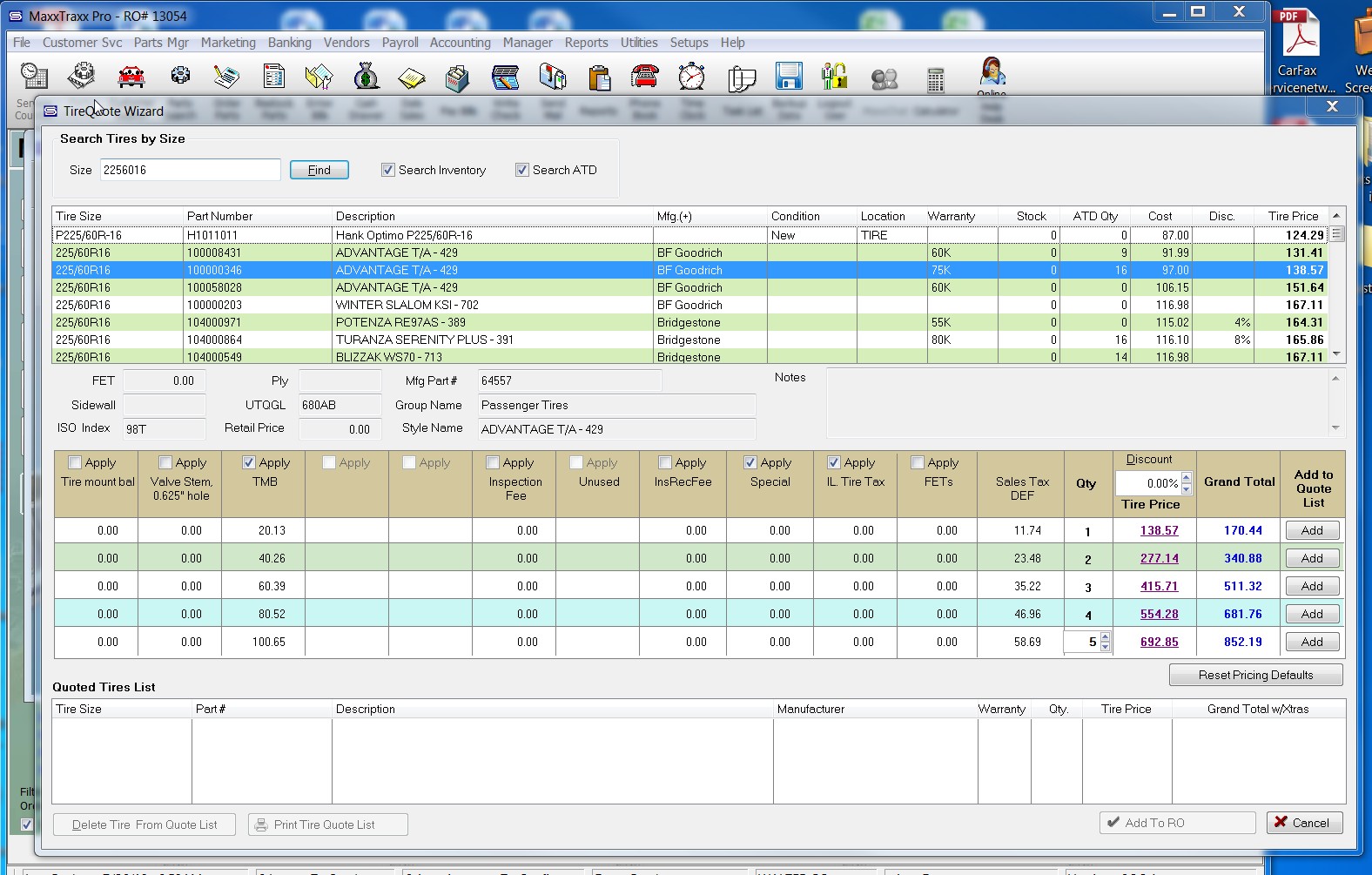Click the blue floppy disk backup icon
1372x875 pixels.
(789, 77)
